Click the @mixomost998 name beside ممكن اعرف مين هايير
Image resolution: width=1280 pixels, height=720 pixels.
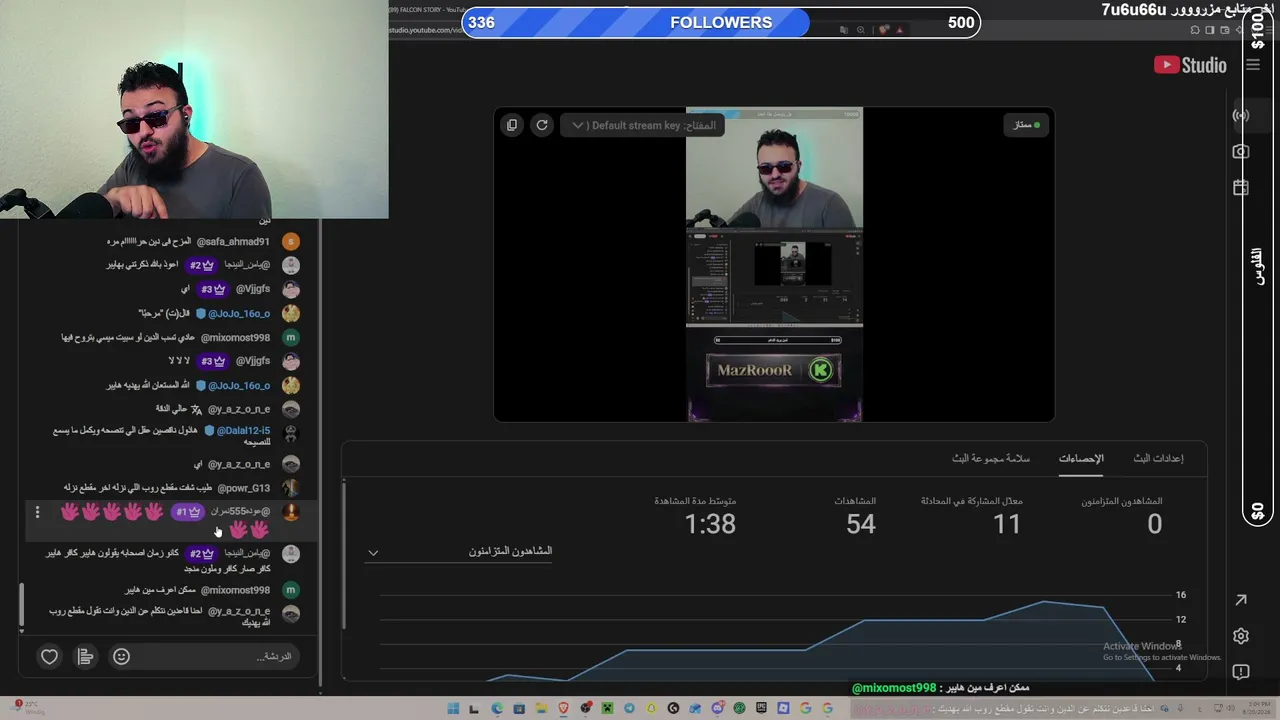coord(235,590)
